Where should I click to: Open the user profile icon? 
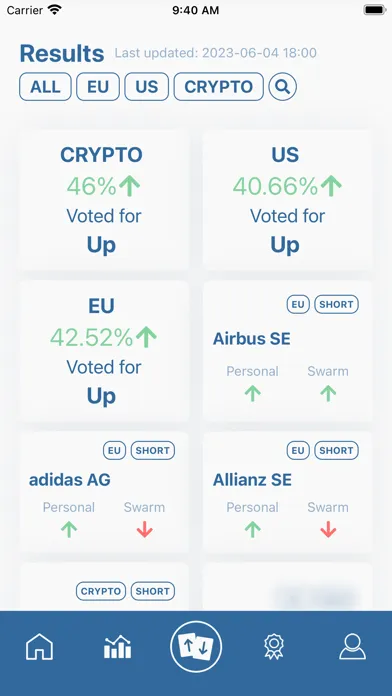click(352, 647)
